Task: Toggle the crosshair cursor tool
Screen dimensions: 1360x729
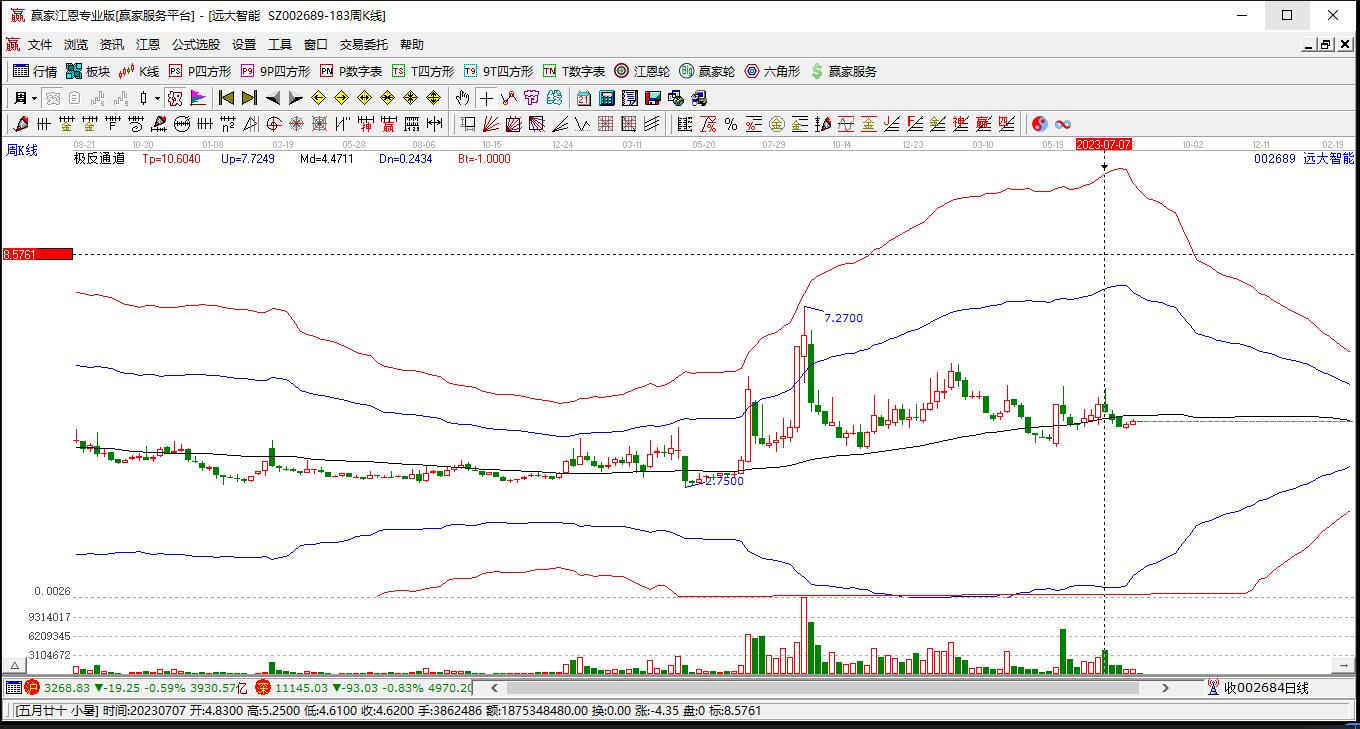Action: (486, 98)
